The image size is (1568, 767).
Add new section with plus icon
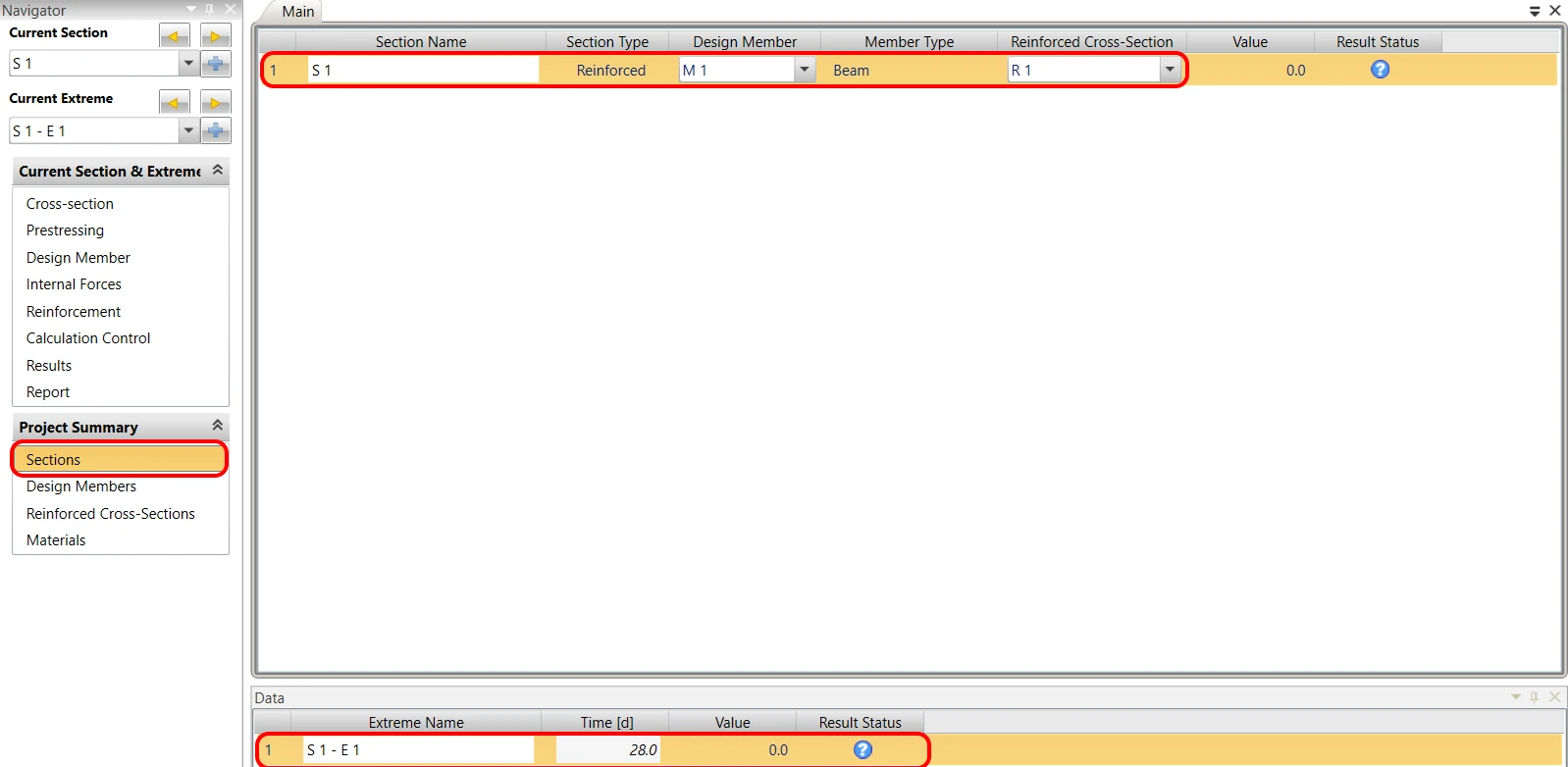tap(215, 64)
